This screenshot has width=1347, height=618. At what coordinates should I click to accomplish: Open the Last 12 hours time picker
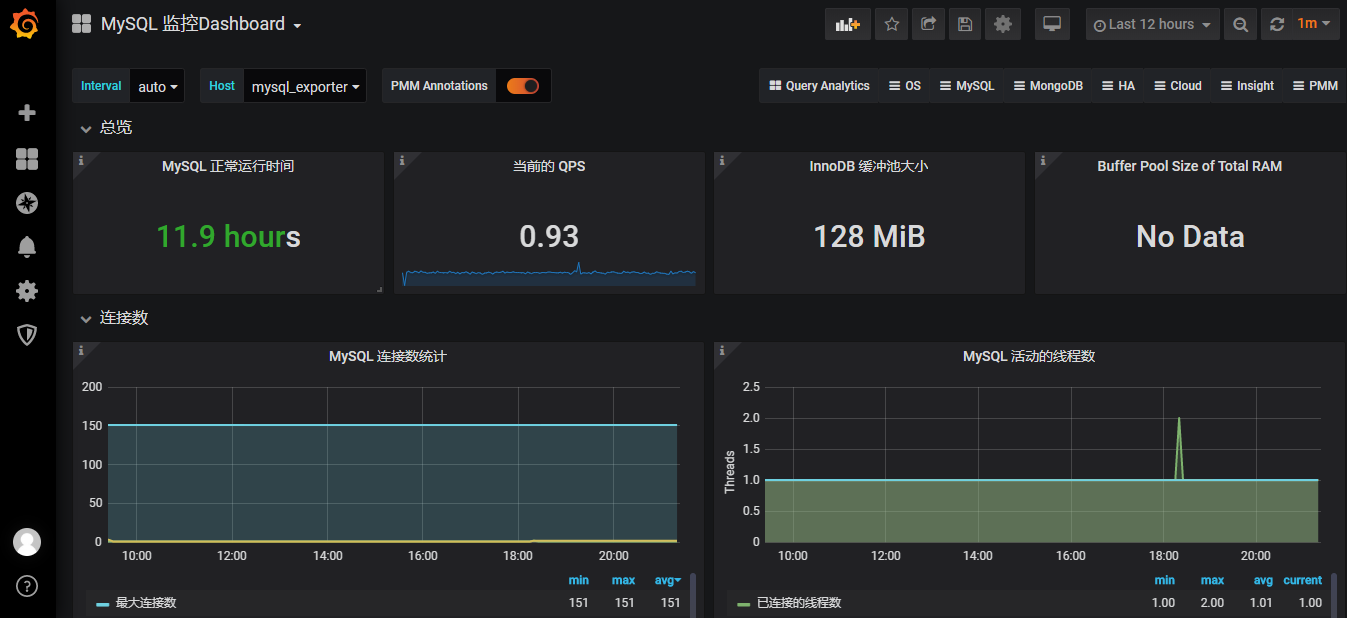pyautogui.click(x=1152, y=24)
